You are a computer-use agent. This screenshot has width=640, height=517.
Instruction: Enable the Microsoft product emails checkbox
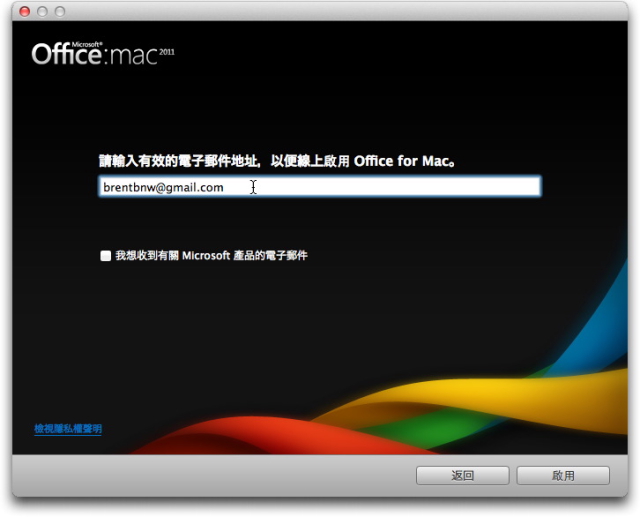click(105, 256)
